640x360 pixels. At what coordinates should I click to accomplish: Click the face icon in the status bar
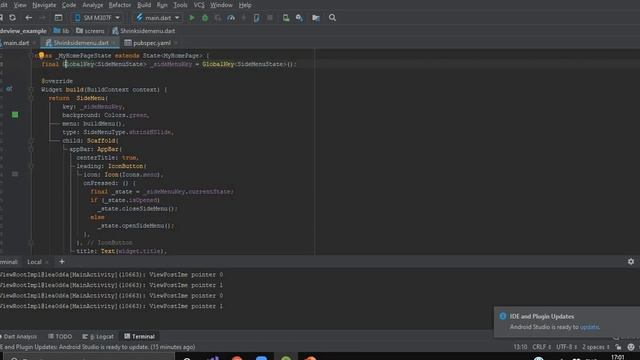coord(631,347)
